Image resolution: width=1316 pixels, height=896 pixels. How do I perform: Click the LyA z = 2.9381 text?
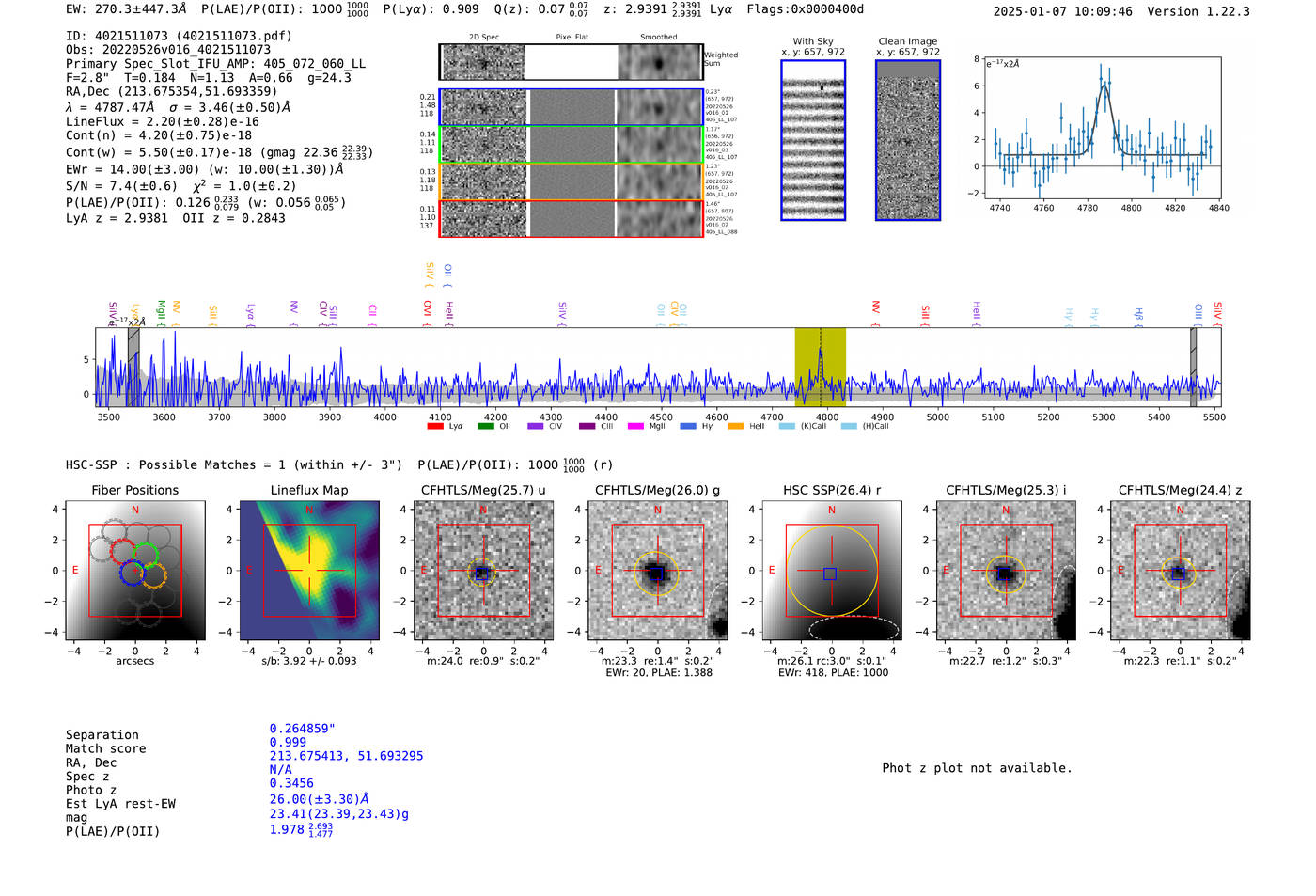[x=117, y=218]
